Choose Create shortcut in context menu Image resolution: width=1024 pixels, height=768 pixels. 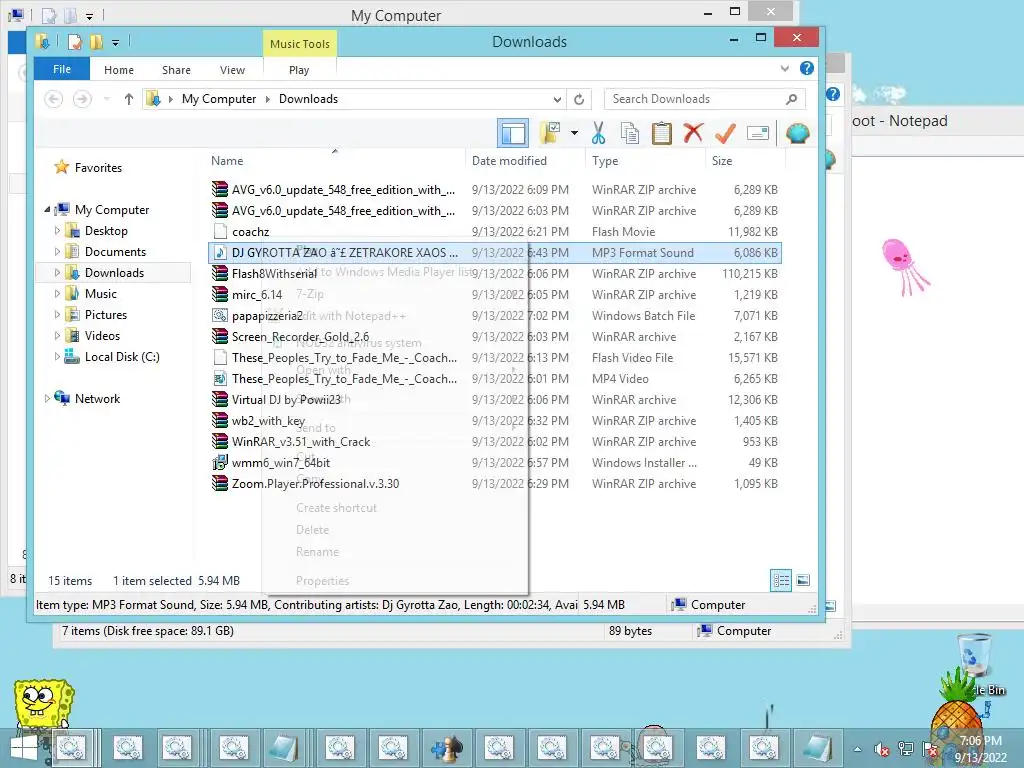[336, 508]
